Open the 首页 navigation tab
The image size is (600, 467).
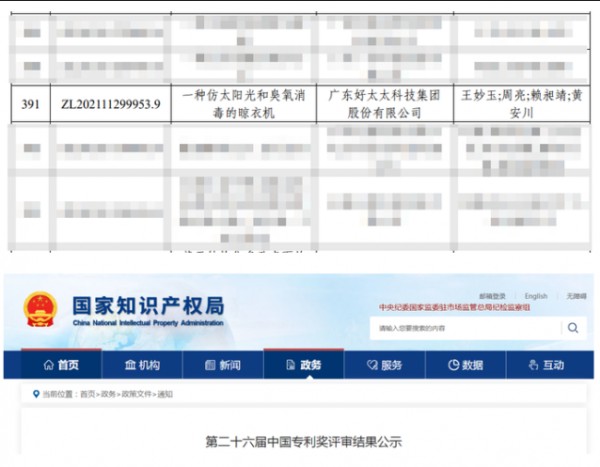coord(61,365)
